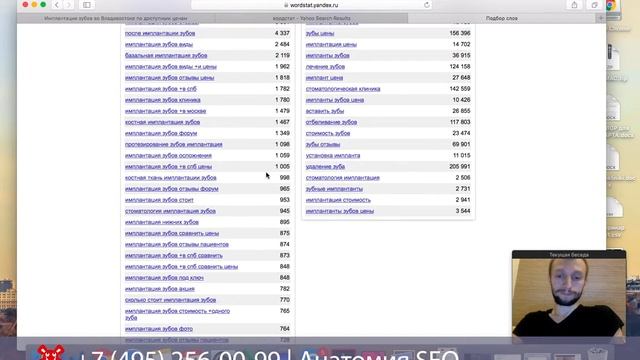The width and height of the screenshot is (640, 360).
Task: Open link вставить зубы
Action: (x=325, y=111)
